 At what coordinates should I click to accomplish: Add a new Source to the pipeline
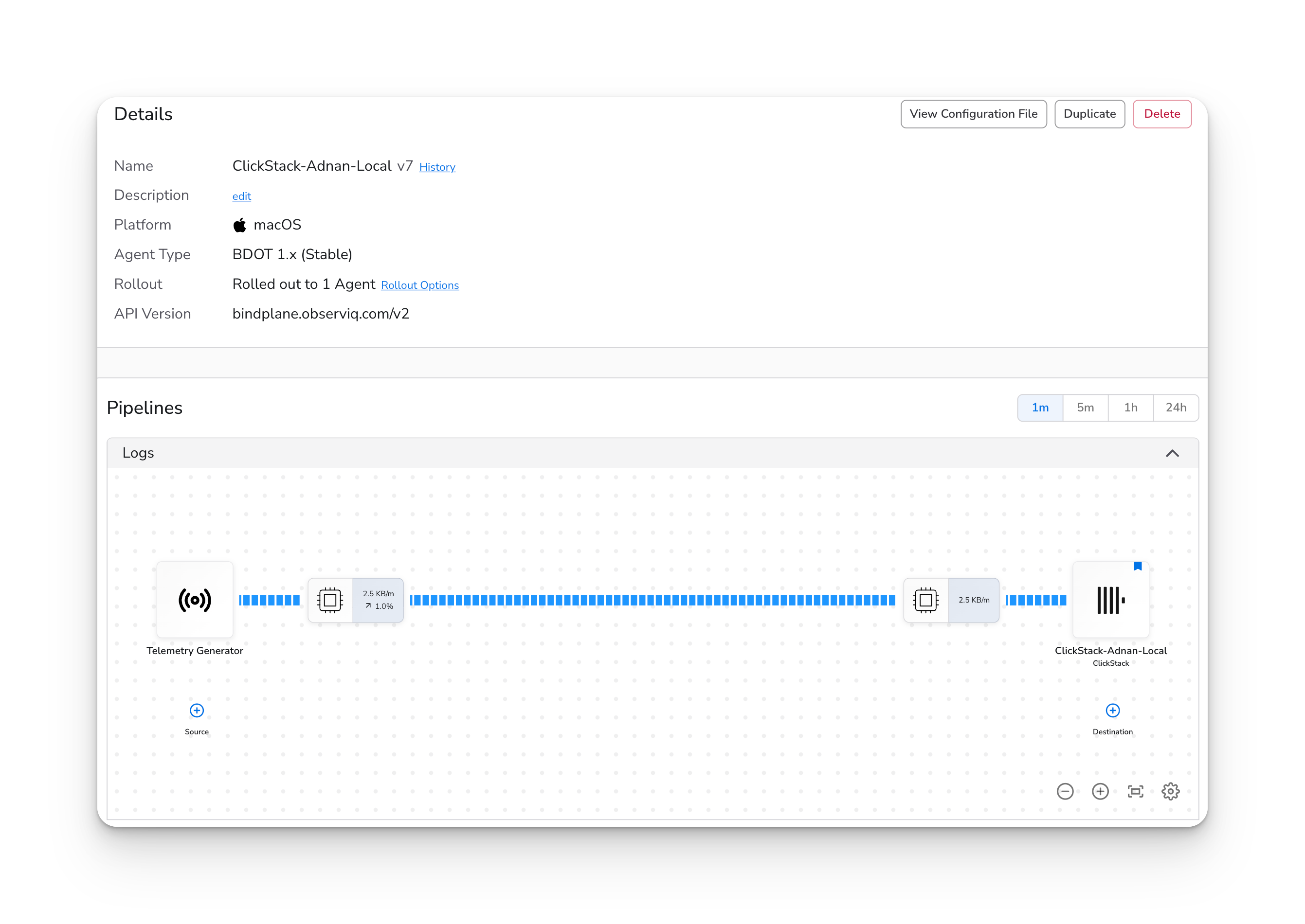197,710
